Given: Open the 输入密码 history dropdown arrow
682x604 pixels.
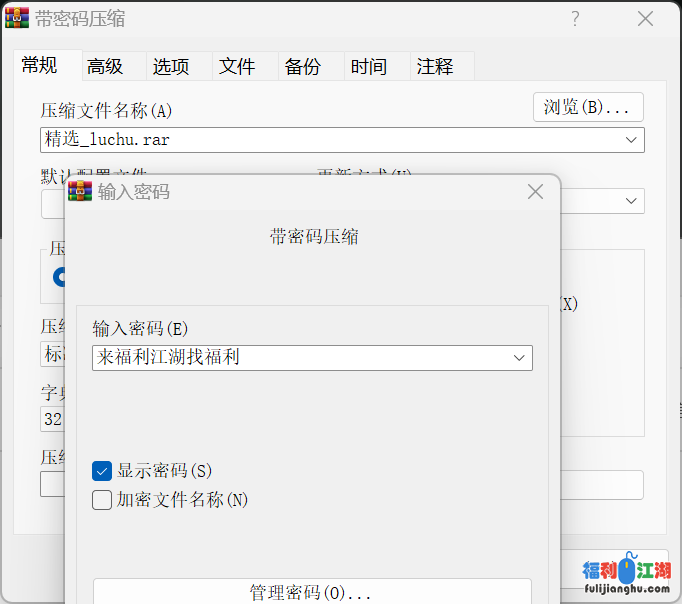Looking at the screenshot, I should pos(519,358).
